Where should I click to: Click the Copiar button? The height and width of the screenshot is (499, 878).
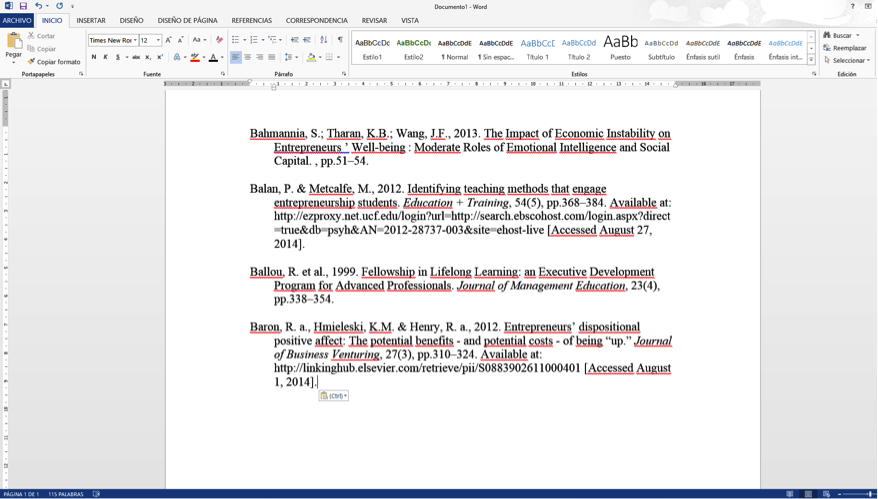click(41, 49)
